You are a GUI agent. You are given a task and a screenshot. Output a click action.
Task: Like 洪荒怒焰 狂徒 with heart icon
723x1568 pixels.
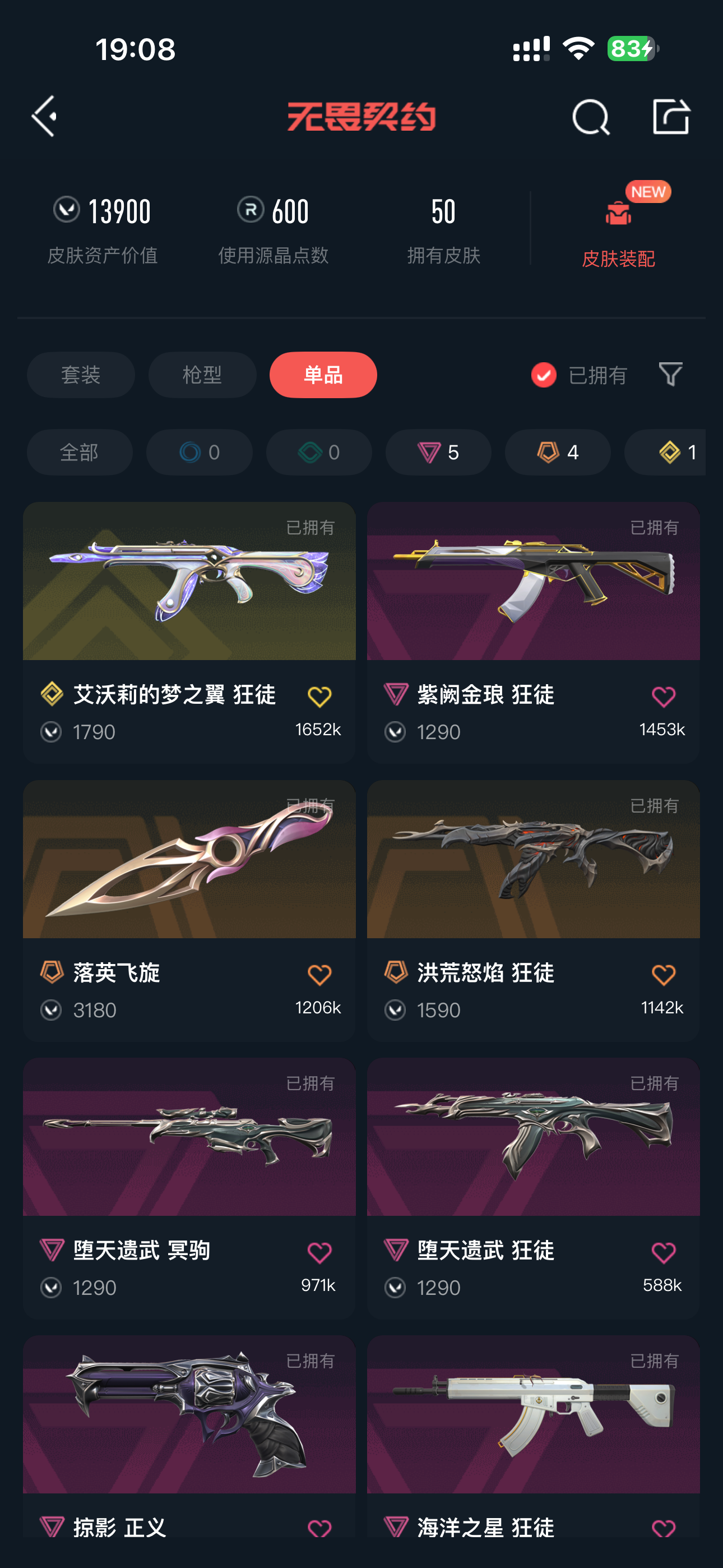(664, 975)
